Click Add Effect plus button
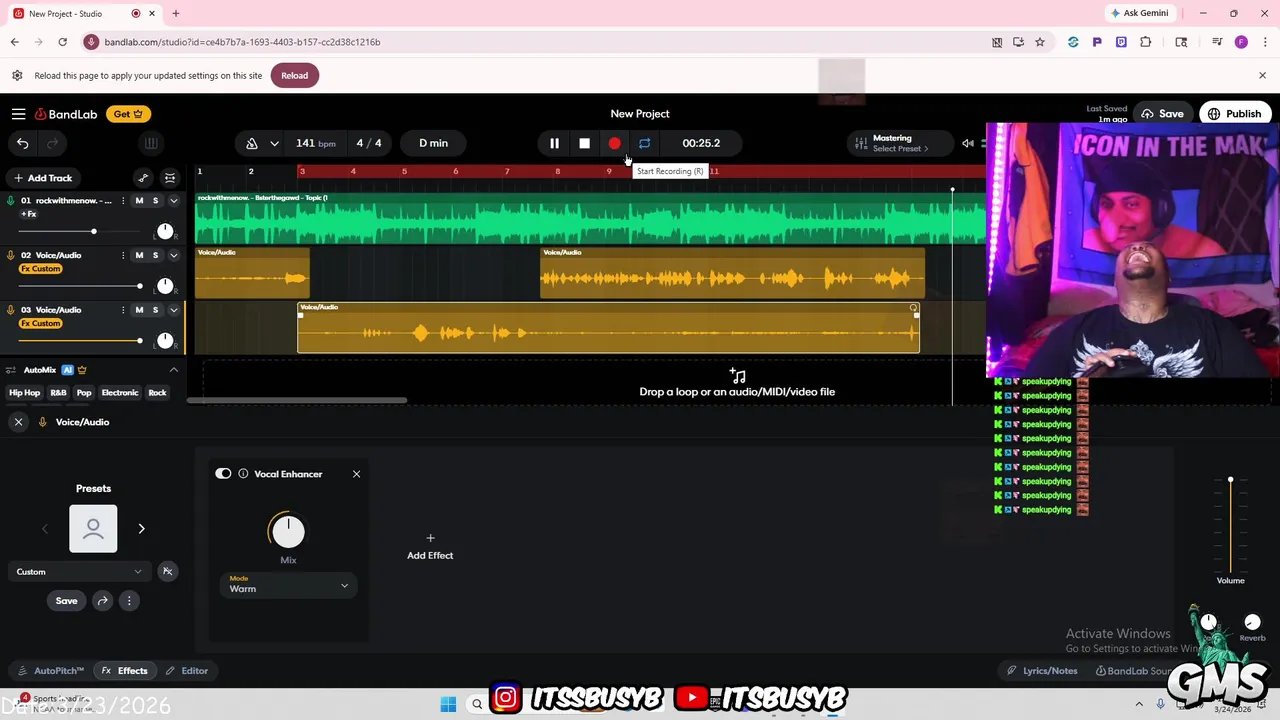The height and width of the screenshot is (720, 1280). click(x=430, y=546)
